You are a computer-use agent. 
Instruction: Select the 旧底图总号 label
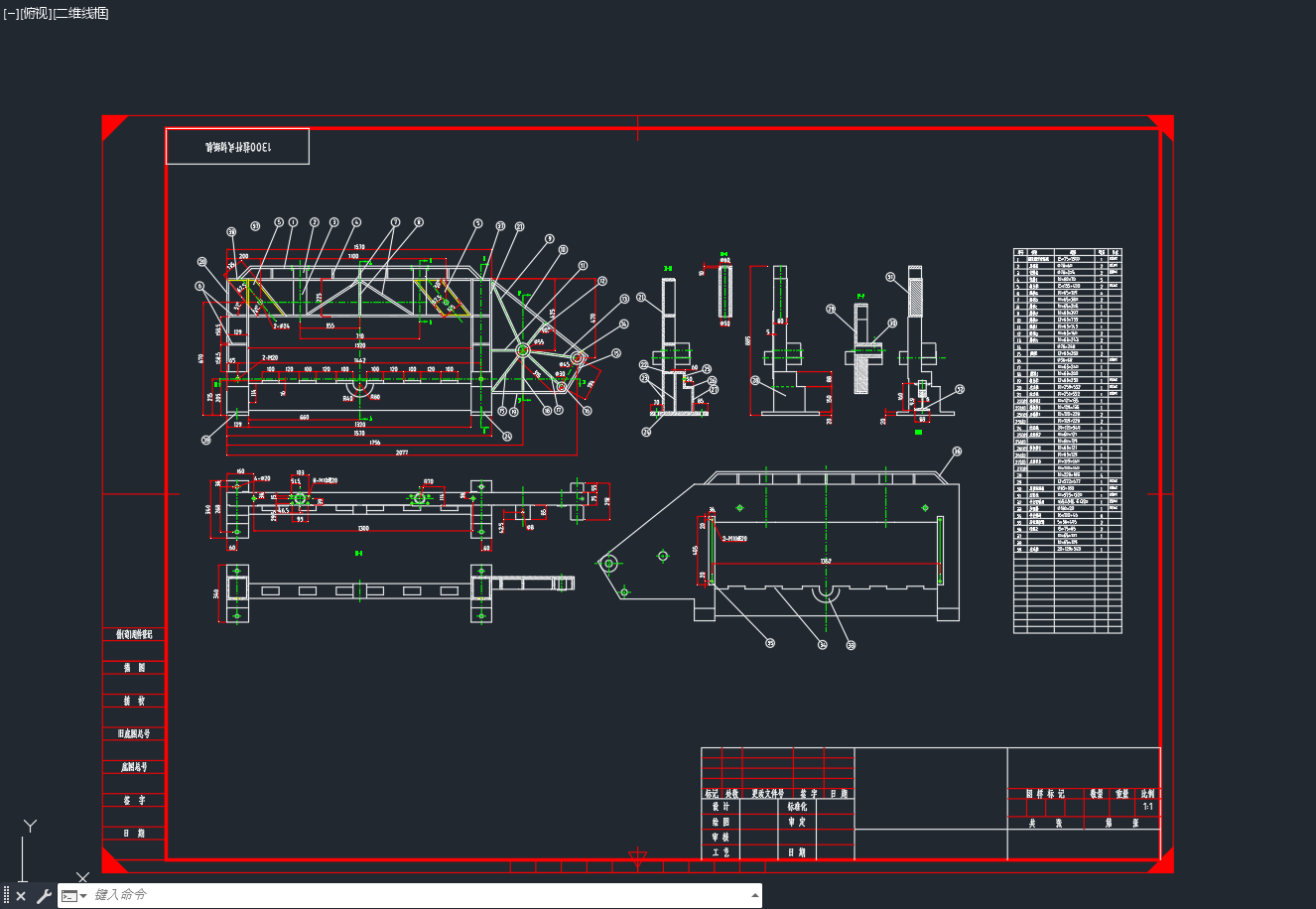pyautogui.click(x=134, y=734)
